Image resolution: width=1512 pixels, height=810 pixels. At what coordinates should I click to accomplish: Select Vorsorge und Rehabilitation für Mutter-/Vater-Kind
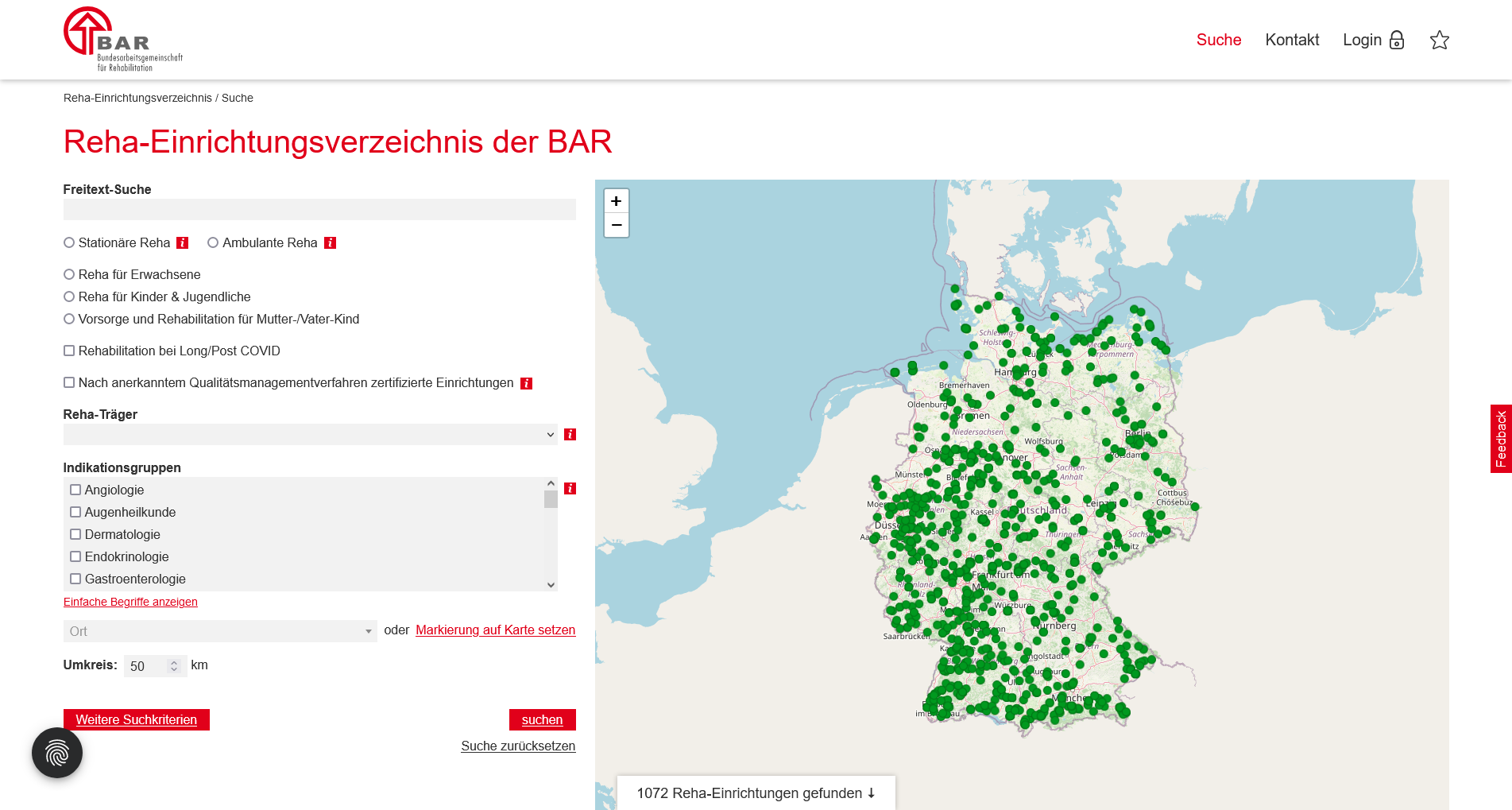point(69,319)
